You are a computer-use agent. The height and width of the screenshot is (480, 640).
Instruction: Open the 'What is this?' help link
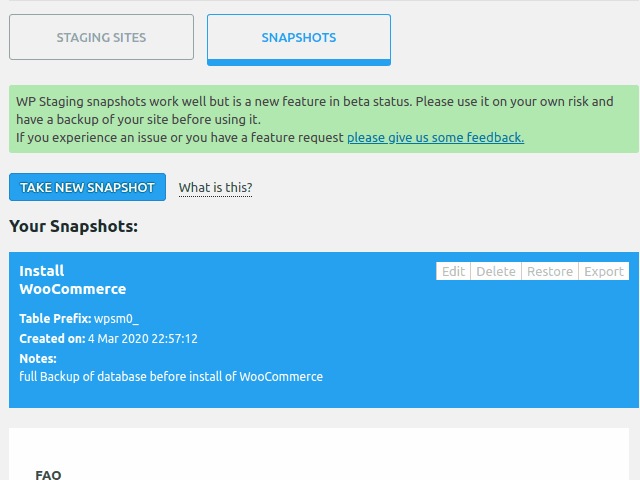click(216, 188)
